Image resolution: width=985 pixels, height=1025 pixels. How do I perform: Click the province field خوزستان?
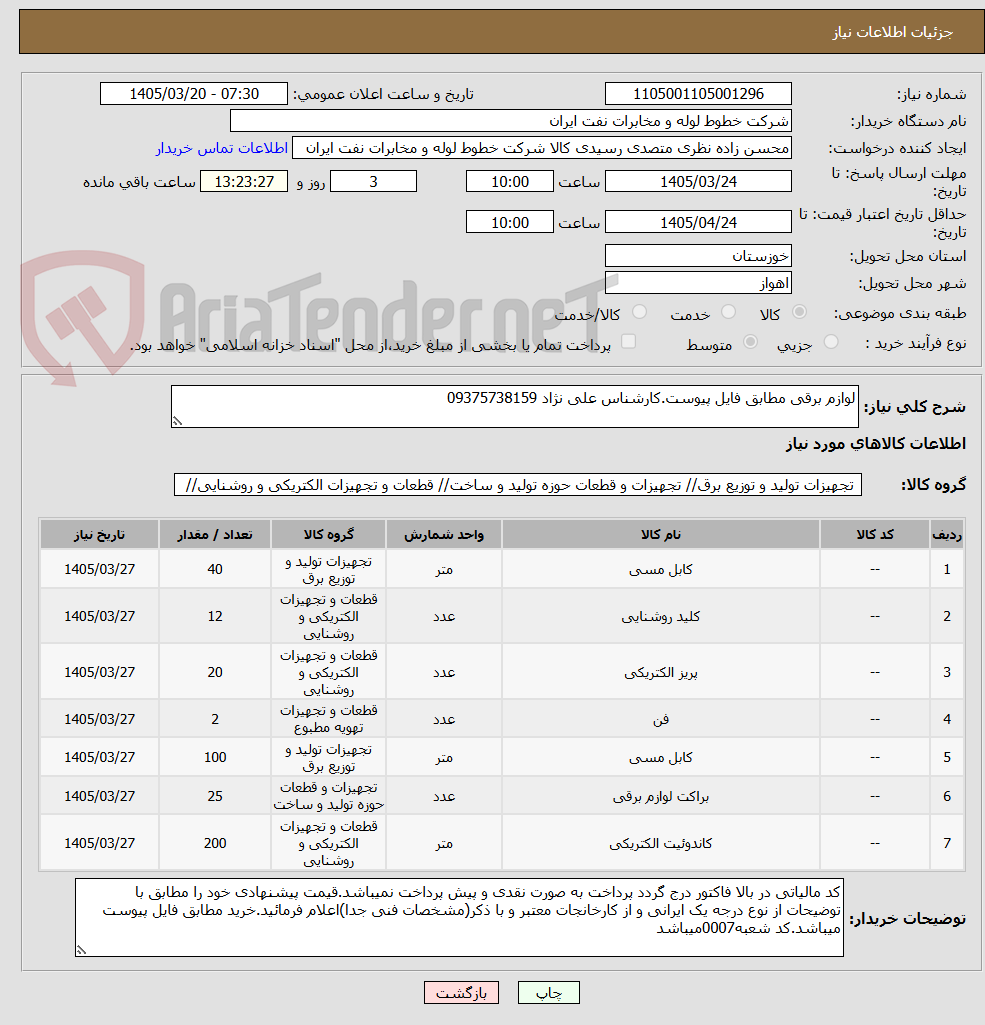(x=698, y=256)
